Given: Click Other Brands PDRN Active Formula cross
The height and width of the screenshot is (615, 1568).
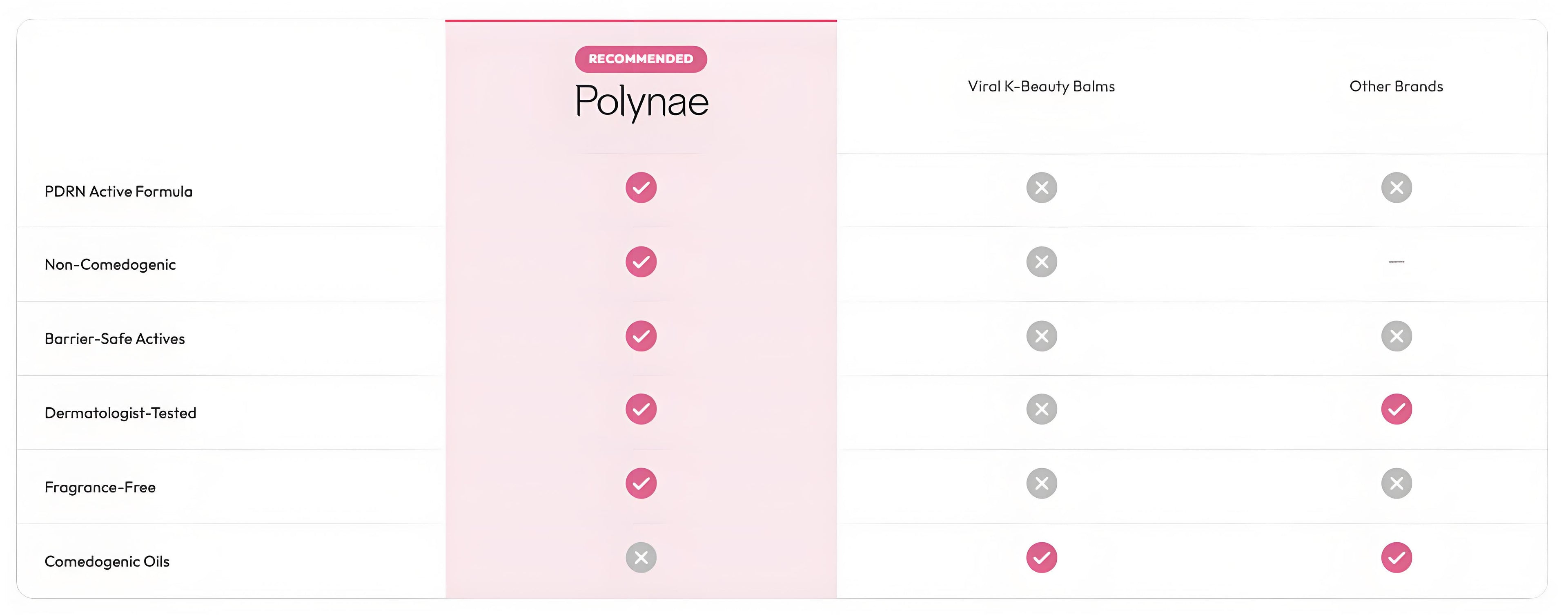Looking at the screenshot, I should (x=1396, y=188).
